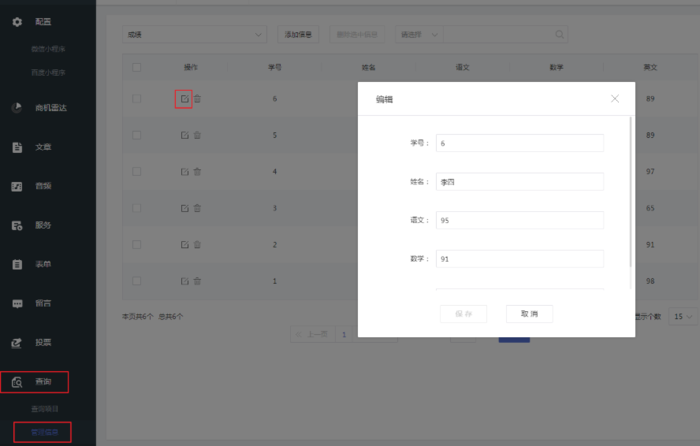The image size is (700, 446).
Task: Click the 英文 column header
Action: click(x=650, y=67)
